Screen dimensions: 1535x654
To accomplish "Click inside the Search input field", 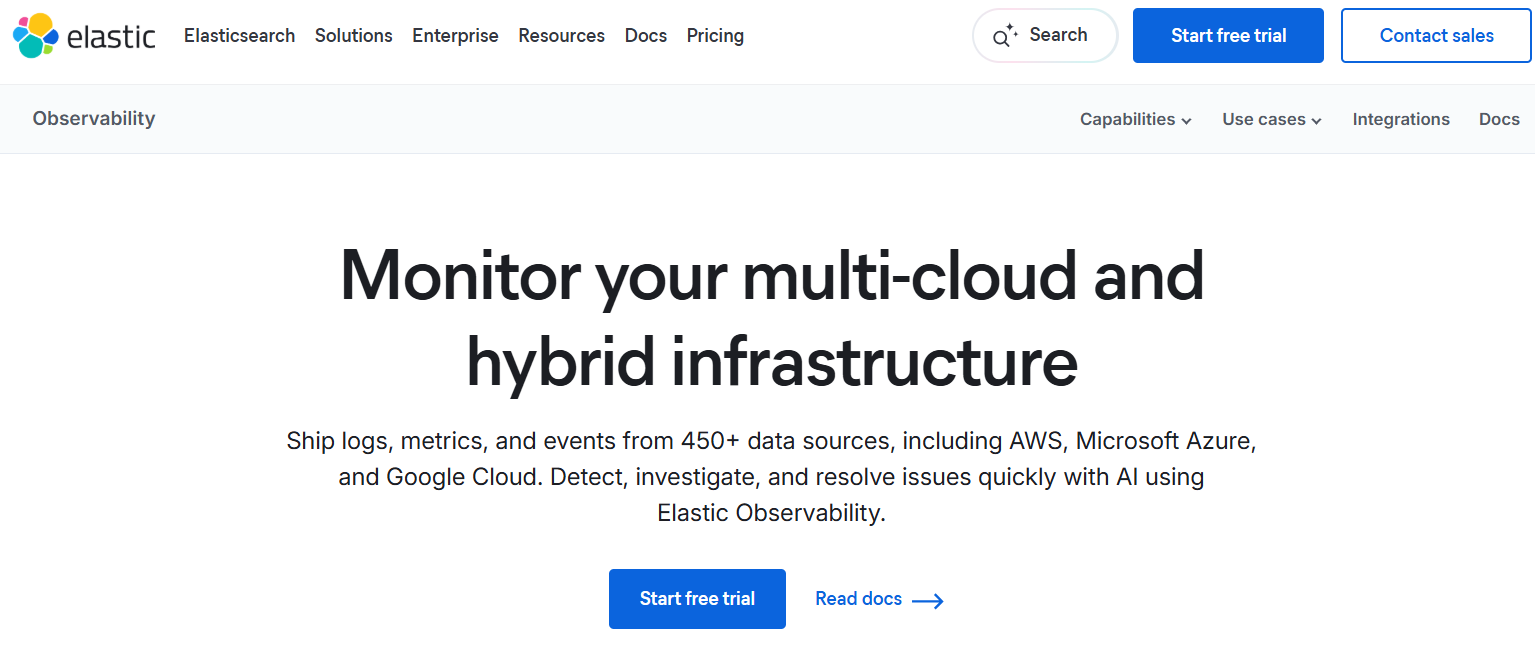I will [x=1057, y=35].
